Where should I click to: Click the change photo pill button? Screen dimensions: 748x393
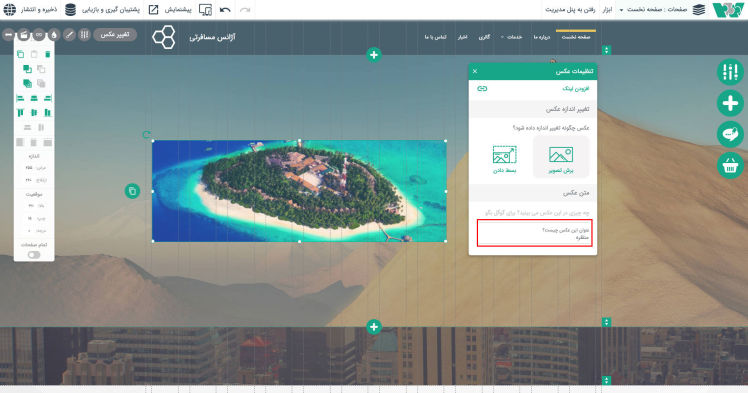[115, 35]
